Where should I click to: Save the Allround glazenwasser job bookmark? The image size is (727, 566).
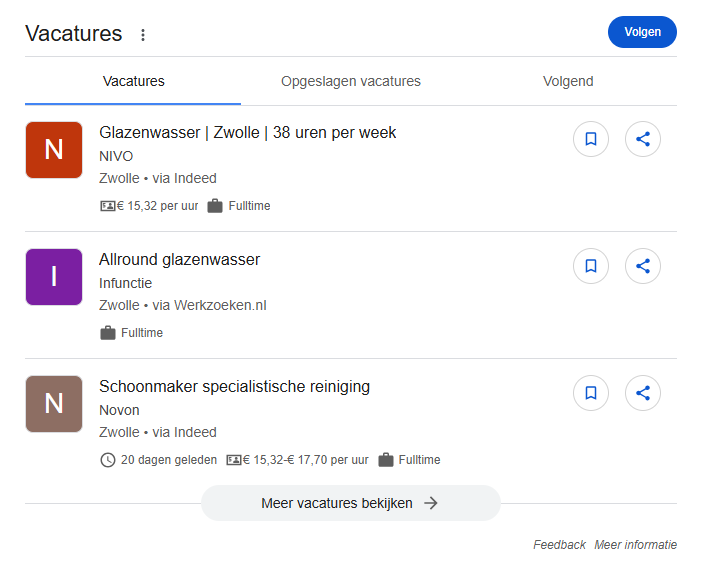pyautogui.click(x=591, y=266)
